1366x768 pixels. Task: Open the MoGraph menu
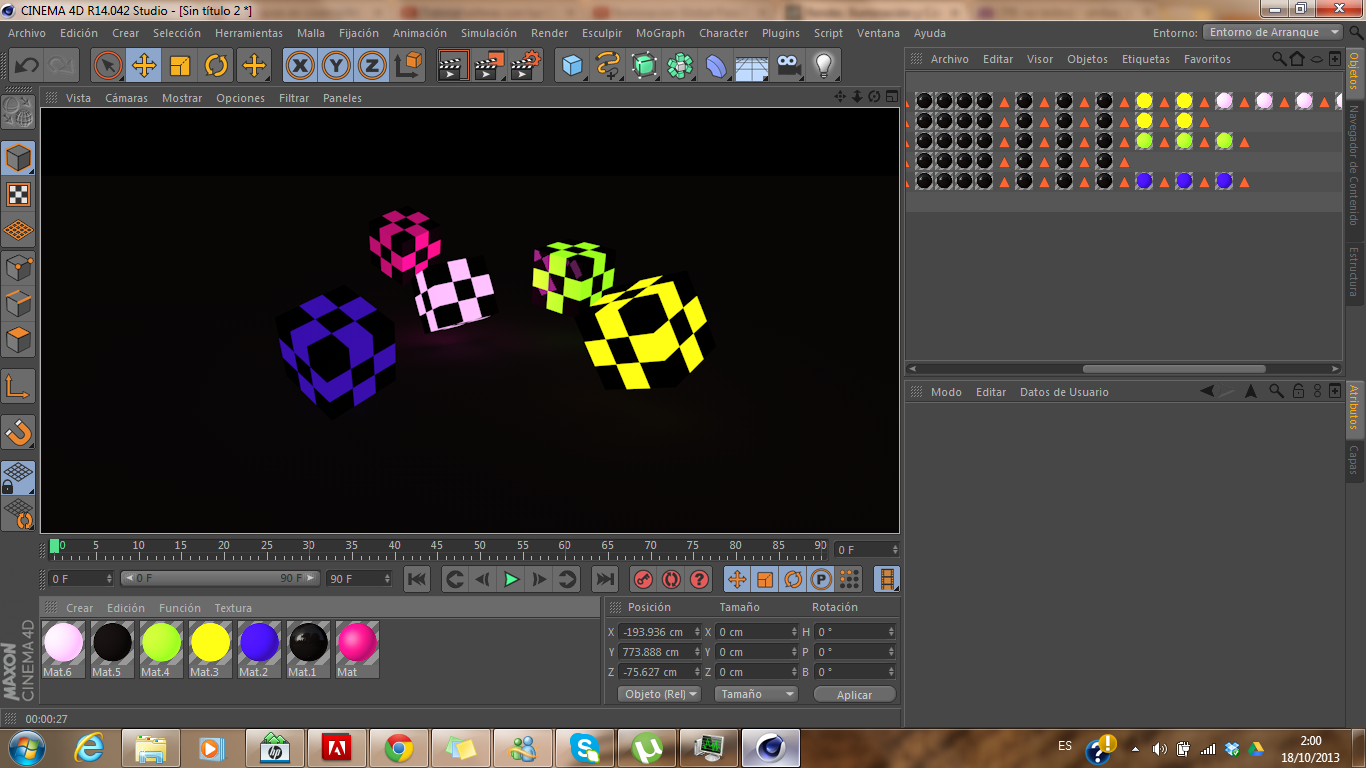[x=660, y=33]
